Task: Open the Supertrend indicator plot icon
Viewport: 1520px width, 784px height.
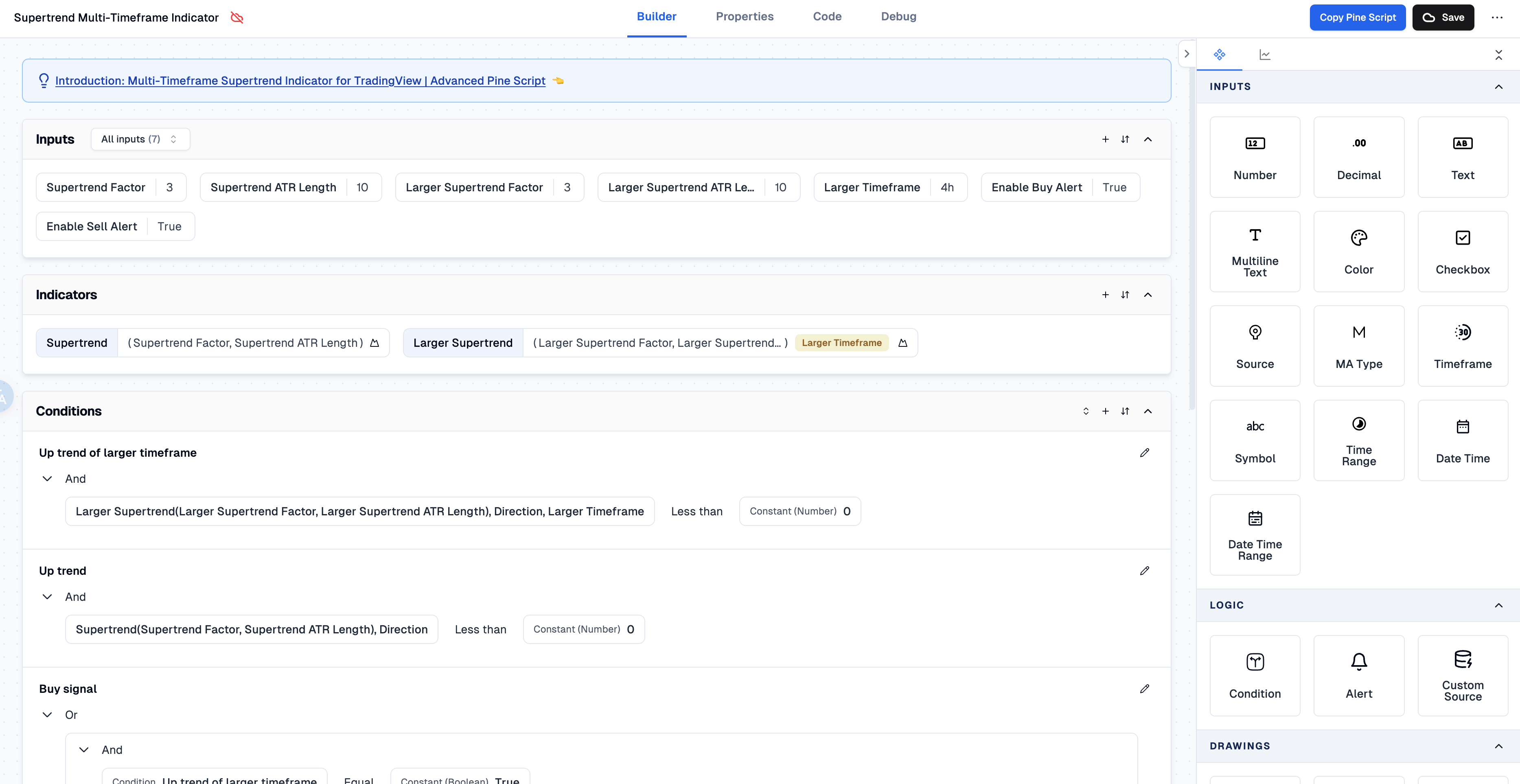Action: point(374,343)
